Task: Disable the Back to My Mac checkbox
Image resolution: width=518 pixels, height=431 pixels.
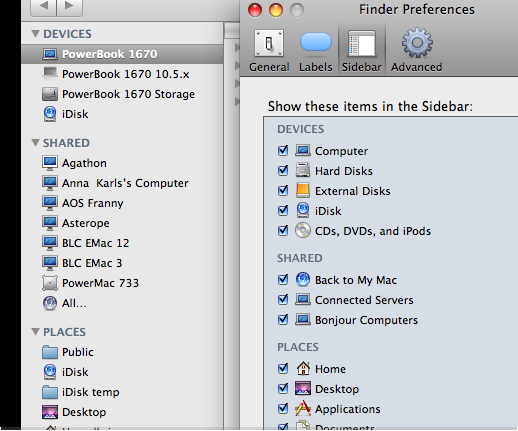Action: 283,280
